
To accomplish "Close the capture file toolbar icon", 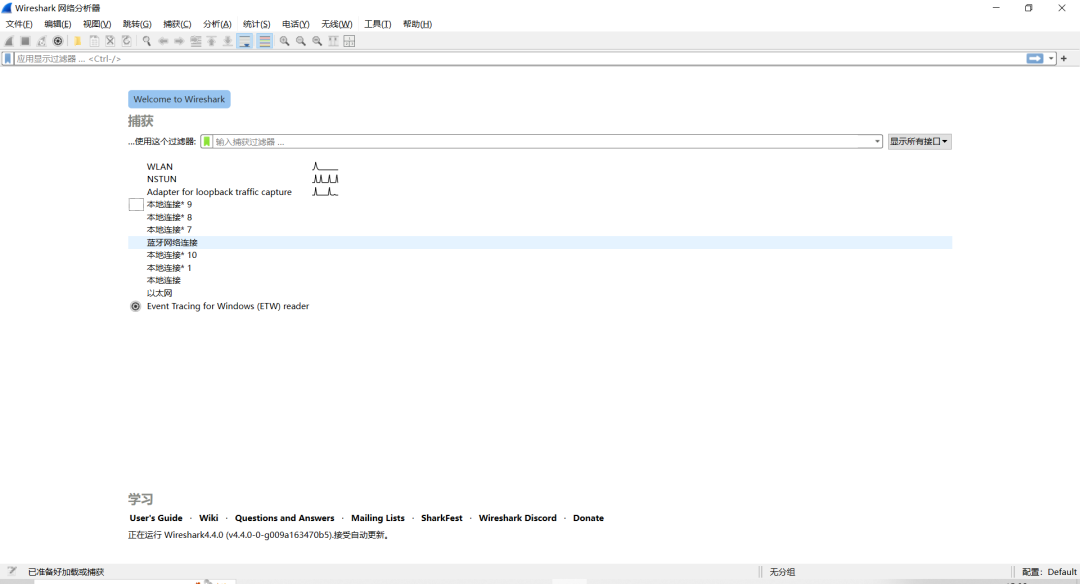I will pyautogui.click(x=110, y=41).
